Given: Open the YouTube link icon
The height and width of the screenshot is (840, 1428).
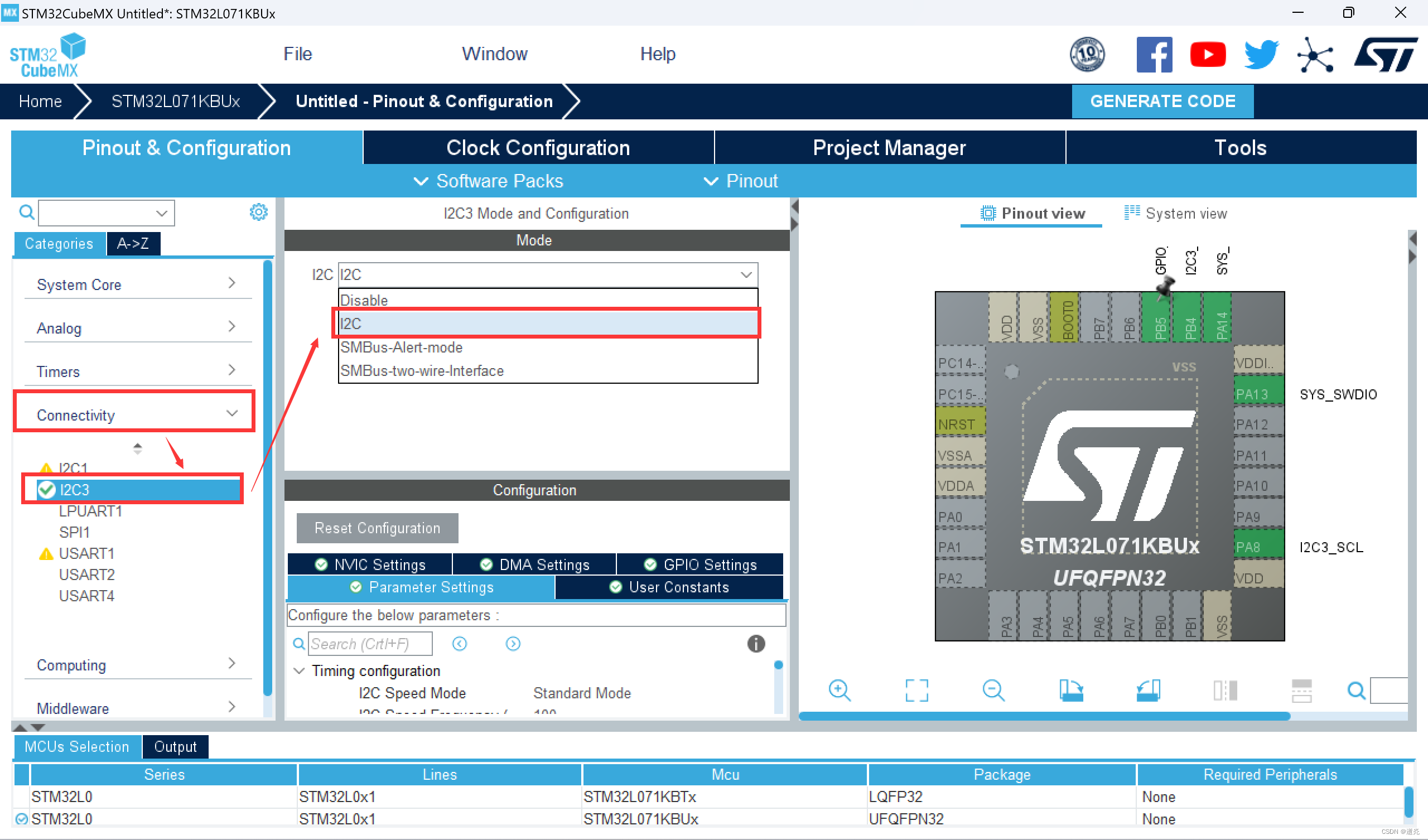Looking at the screenshot, I should click(x=1208, y=55).
